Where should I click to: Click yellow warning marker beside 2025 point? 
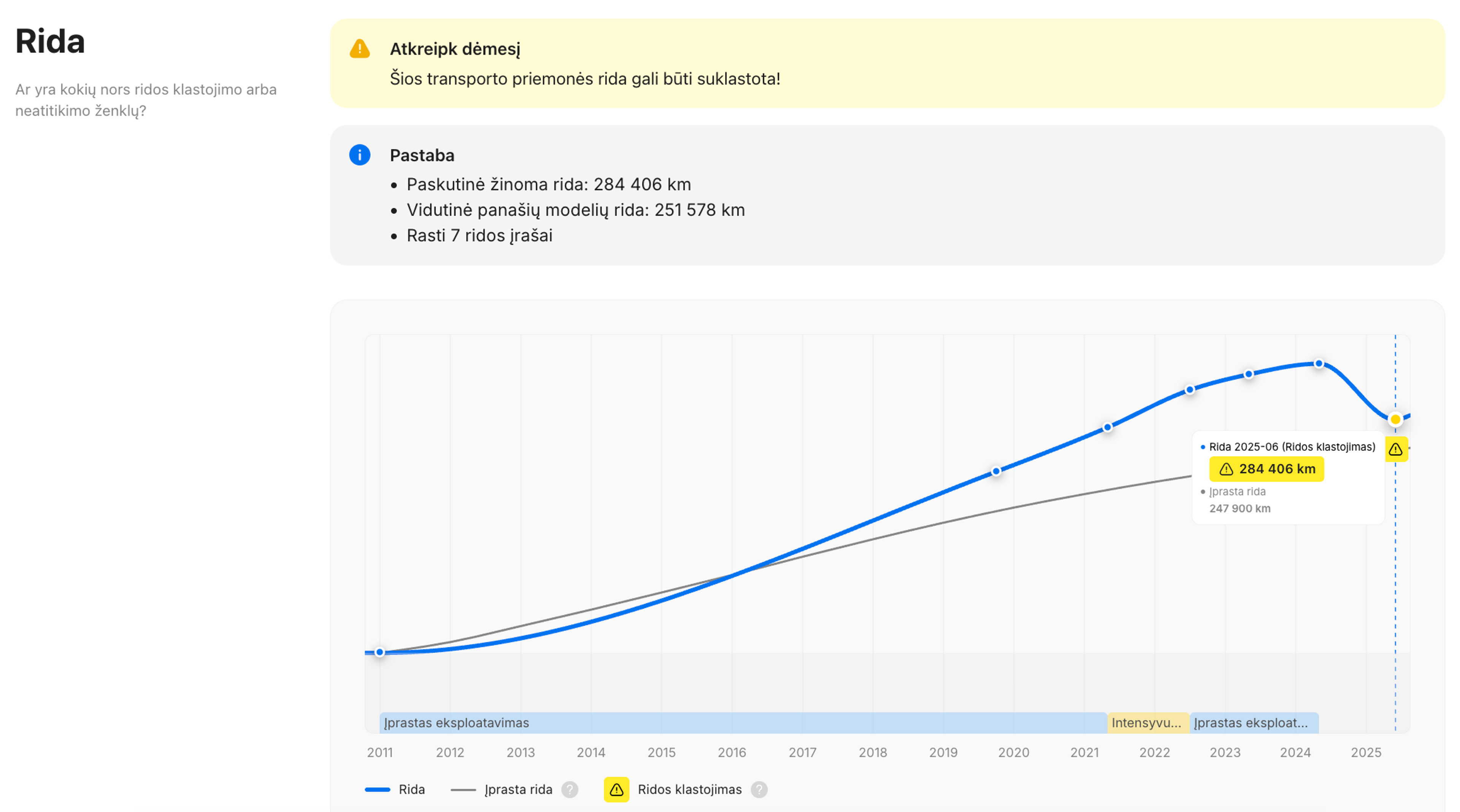1395,449
